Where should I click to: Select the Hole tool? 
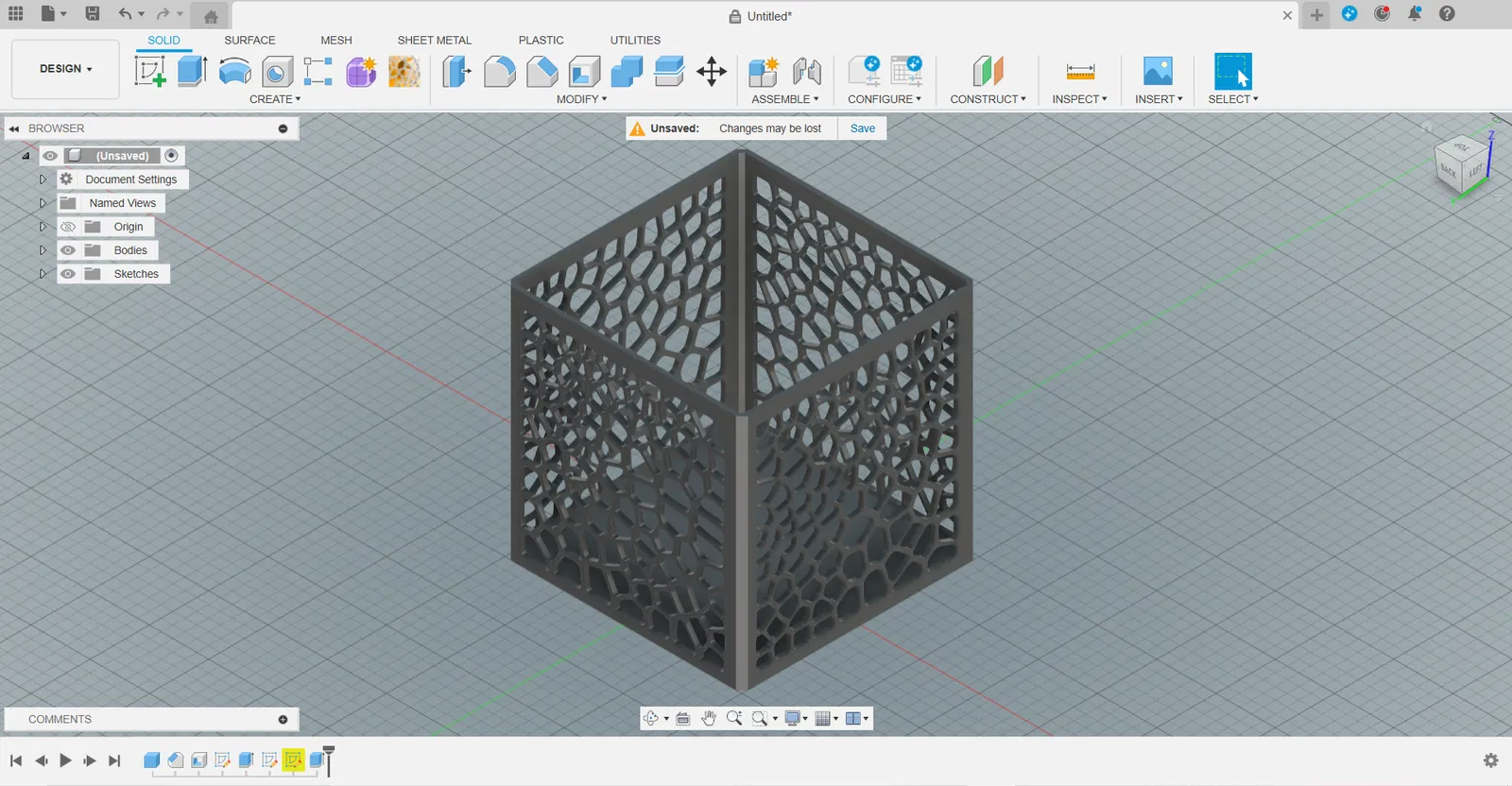click(277, 72)
